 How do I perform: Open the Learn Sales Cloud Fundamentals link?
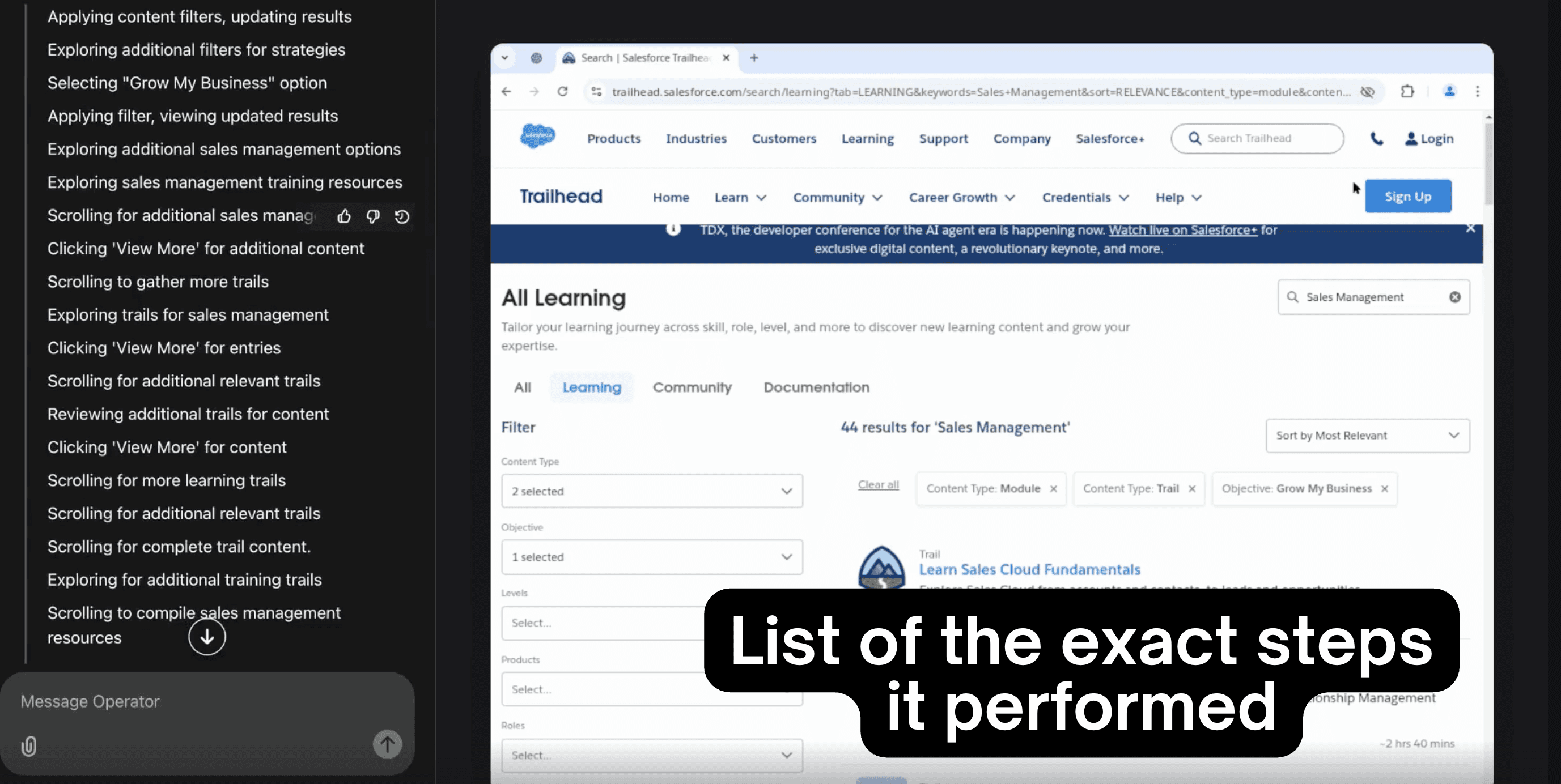pyautogui.click(x=1029, y=570)
